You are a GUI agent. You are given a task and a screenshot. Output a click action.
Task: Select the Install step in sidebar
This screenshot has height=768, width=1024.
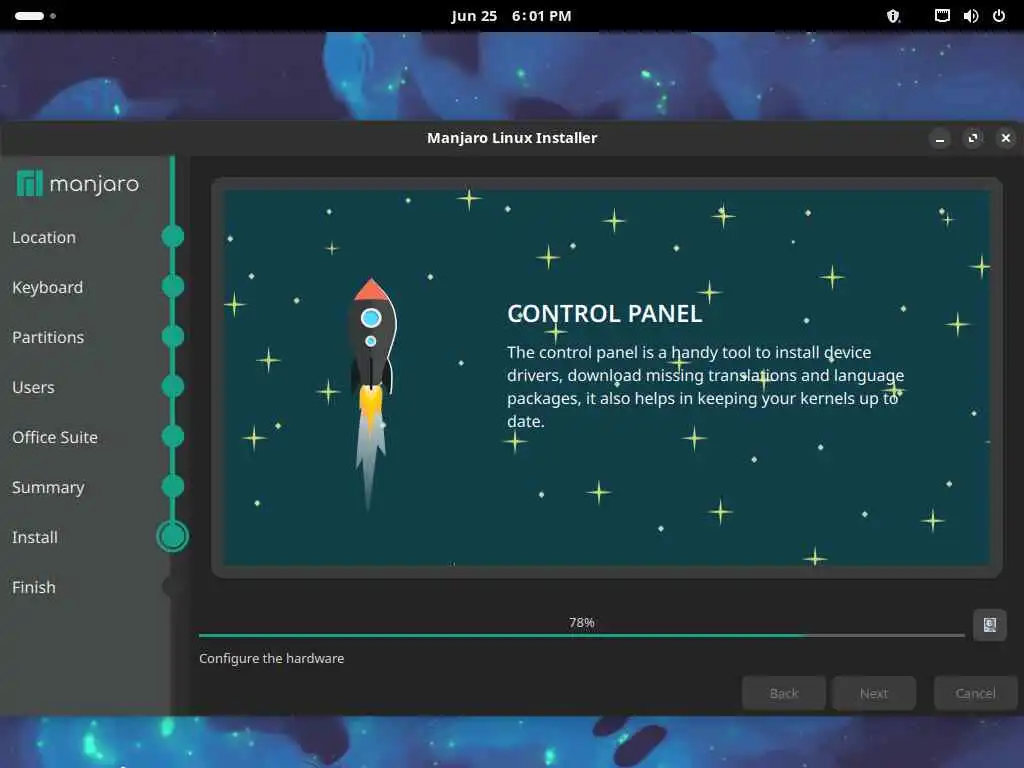pyautogui.click(x=35, y=537)
